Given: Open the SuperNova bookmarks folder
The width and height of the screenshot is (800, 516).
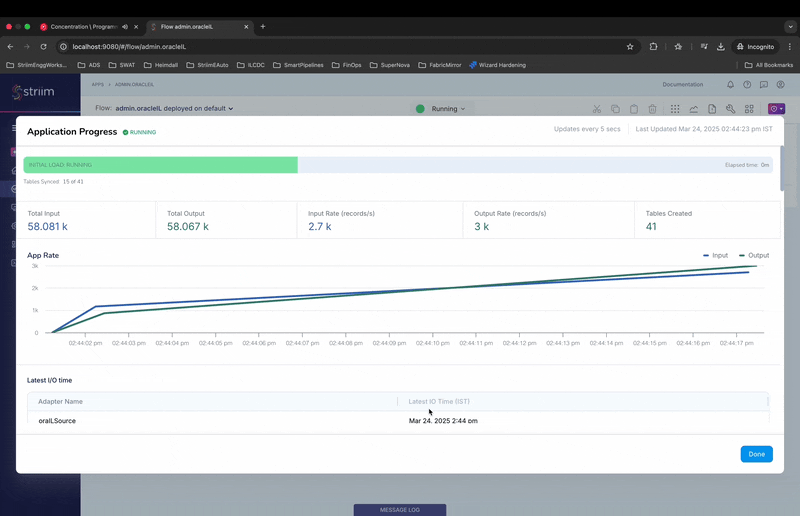Looking at the screenshot, I should (390, 65).
